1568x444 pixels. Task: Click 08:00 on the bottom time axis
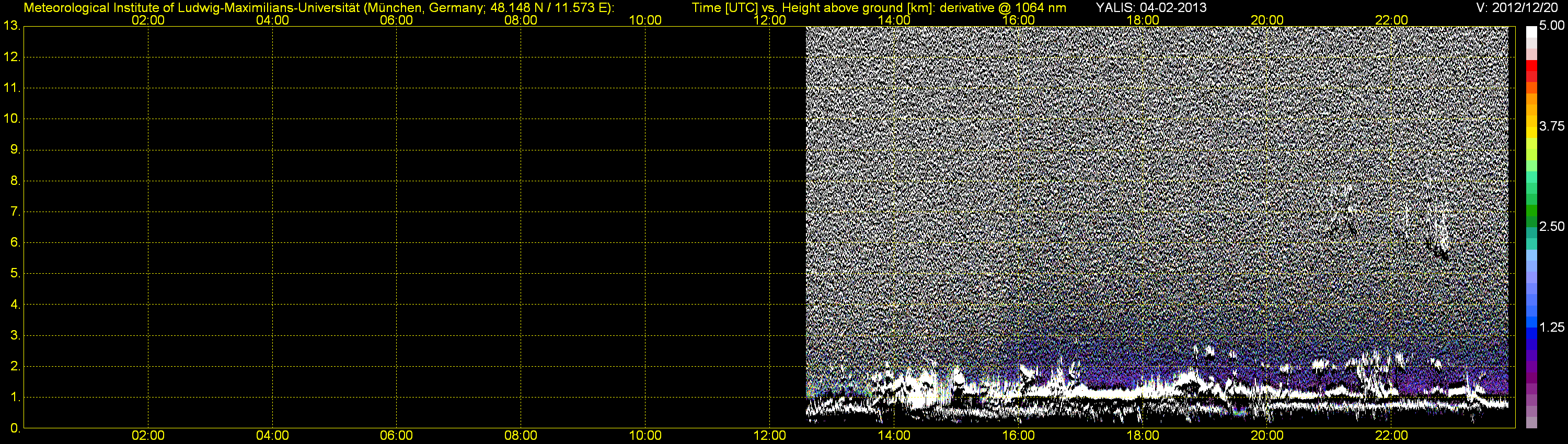pos(521,436)
